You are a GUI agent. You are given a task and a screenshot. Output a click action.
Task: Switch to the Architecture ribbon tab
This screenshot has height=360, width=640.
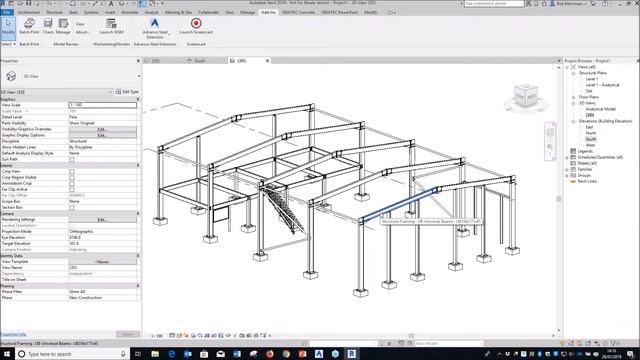click(x=29, y=12)
